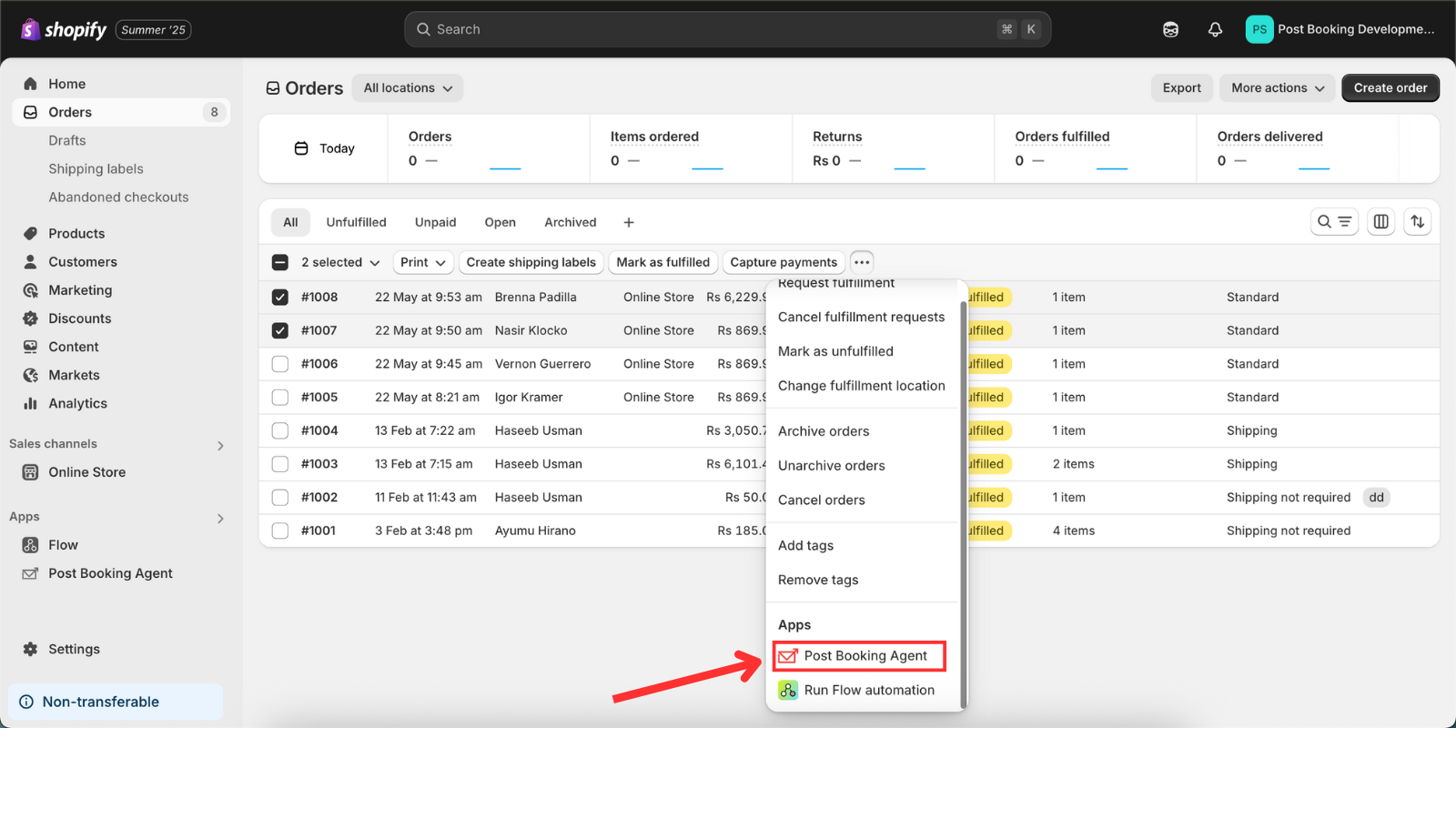Expand the Sales channels chevron

click(220, 445)
